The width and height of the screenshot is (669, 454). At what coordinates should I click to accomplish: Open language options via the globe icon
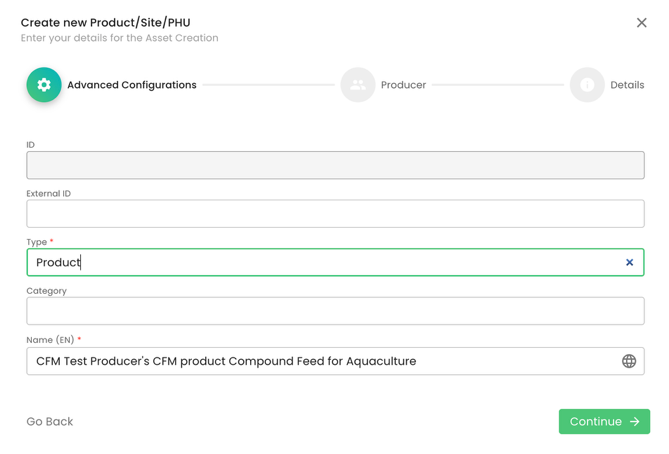point(629,361)
